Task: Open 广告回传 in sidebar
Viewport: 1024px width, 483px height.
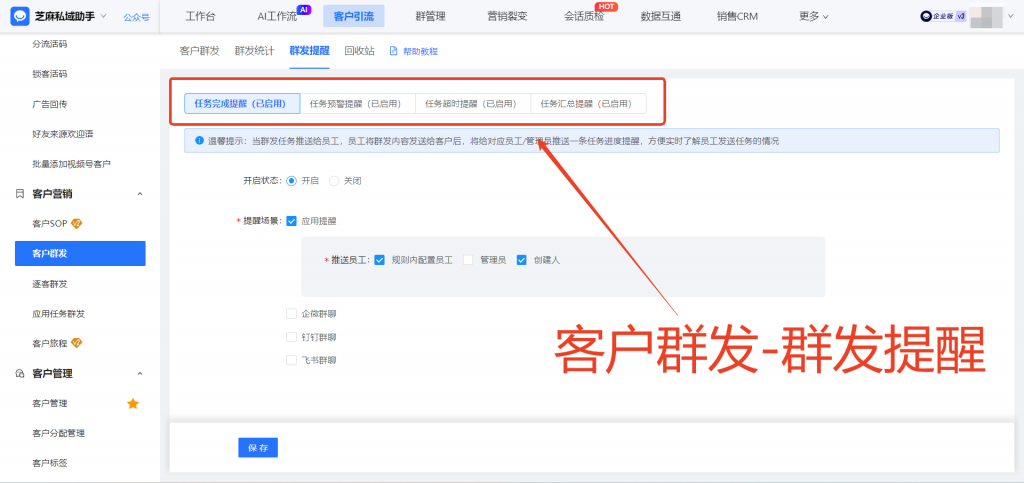Action: (50, 104)
